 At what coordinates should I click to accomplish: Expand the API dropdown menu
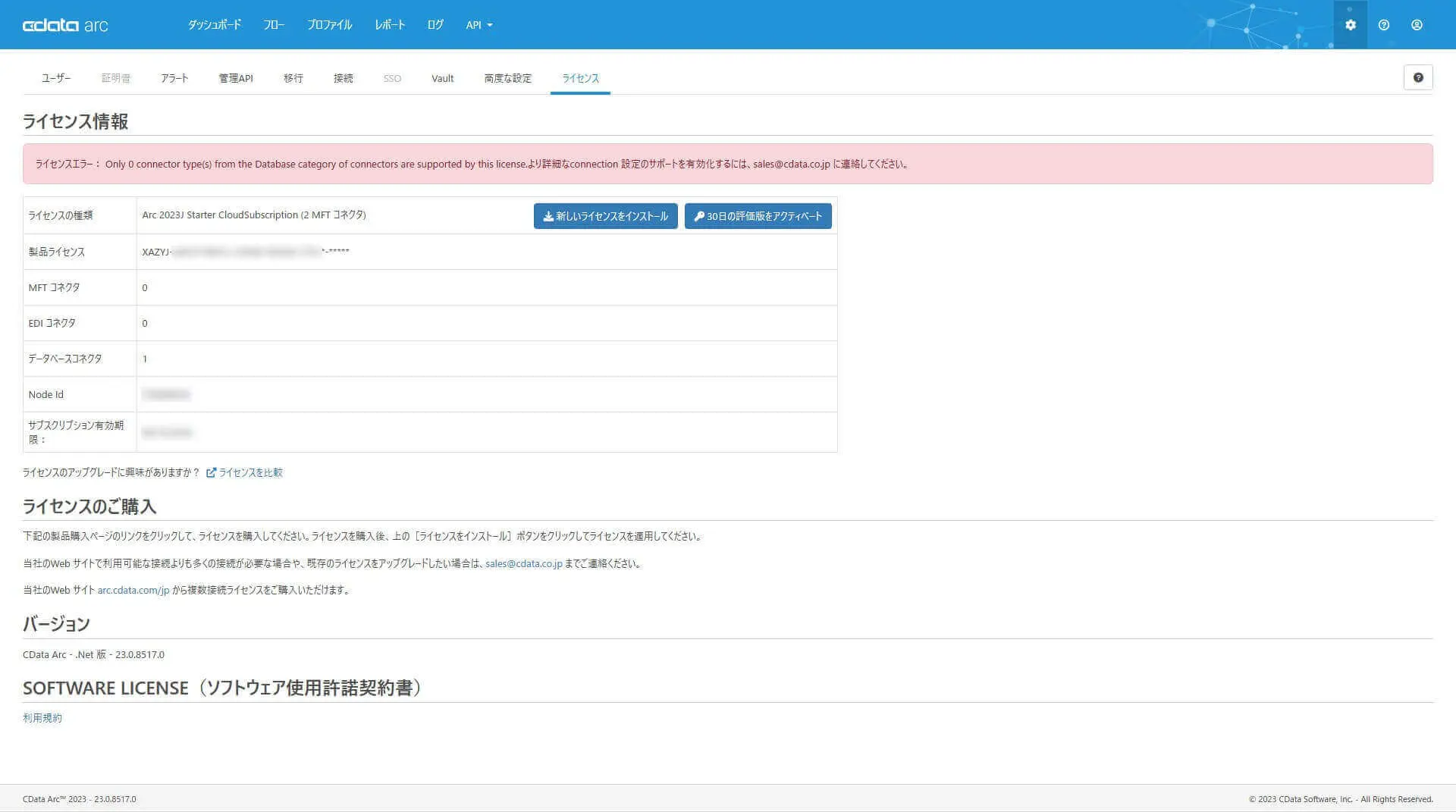(479, 25)
